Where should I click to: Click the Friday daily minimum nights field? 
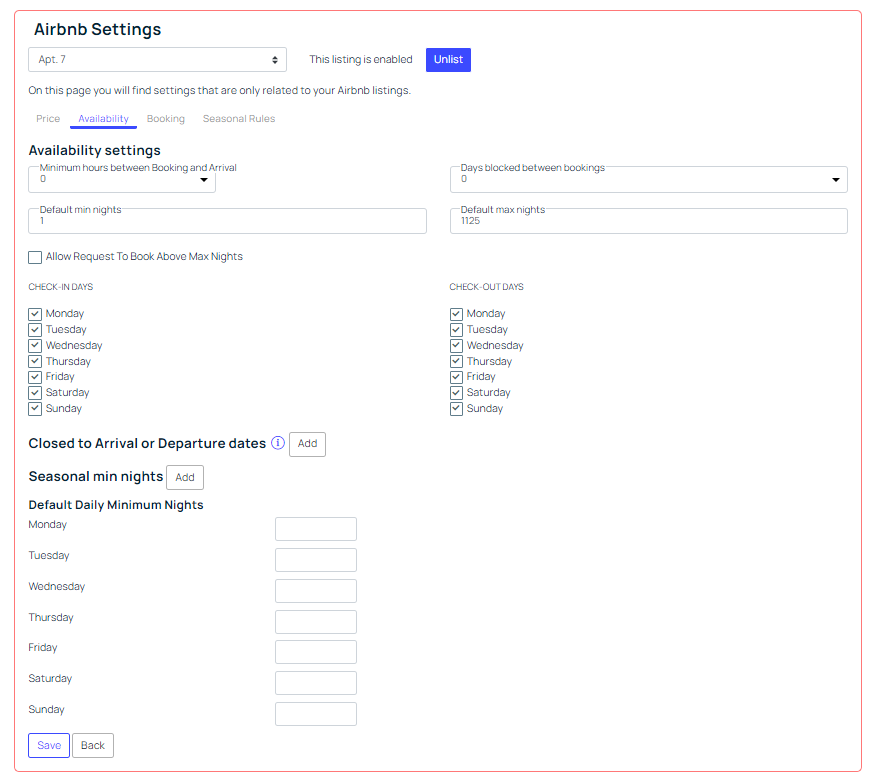[x=316, y=652]
